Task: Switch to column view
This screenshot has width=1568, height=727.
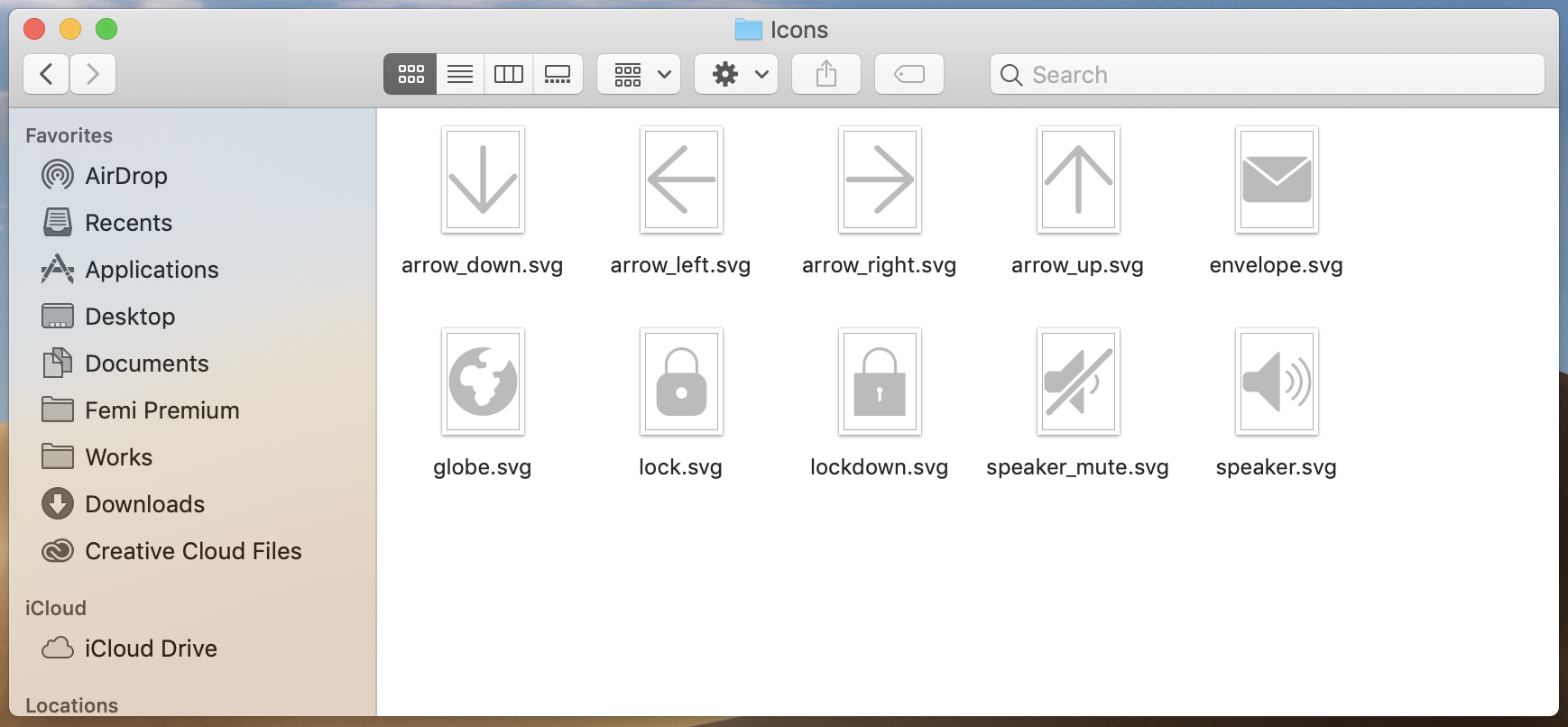Action: [509, 74]
